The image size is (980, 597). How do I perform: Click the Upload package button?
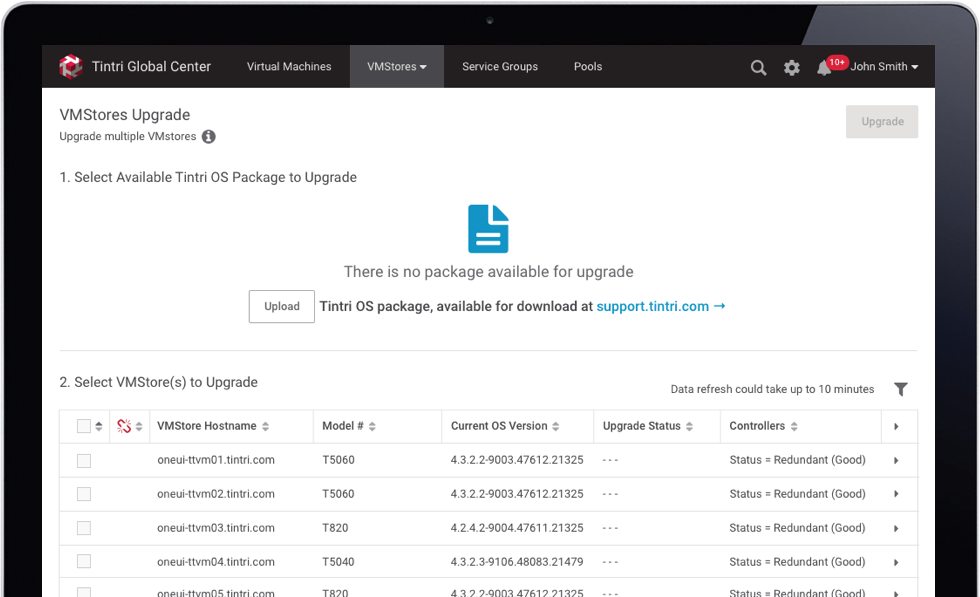point(282,306)
